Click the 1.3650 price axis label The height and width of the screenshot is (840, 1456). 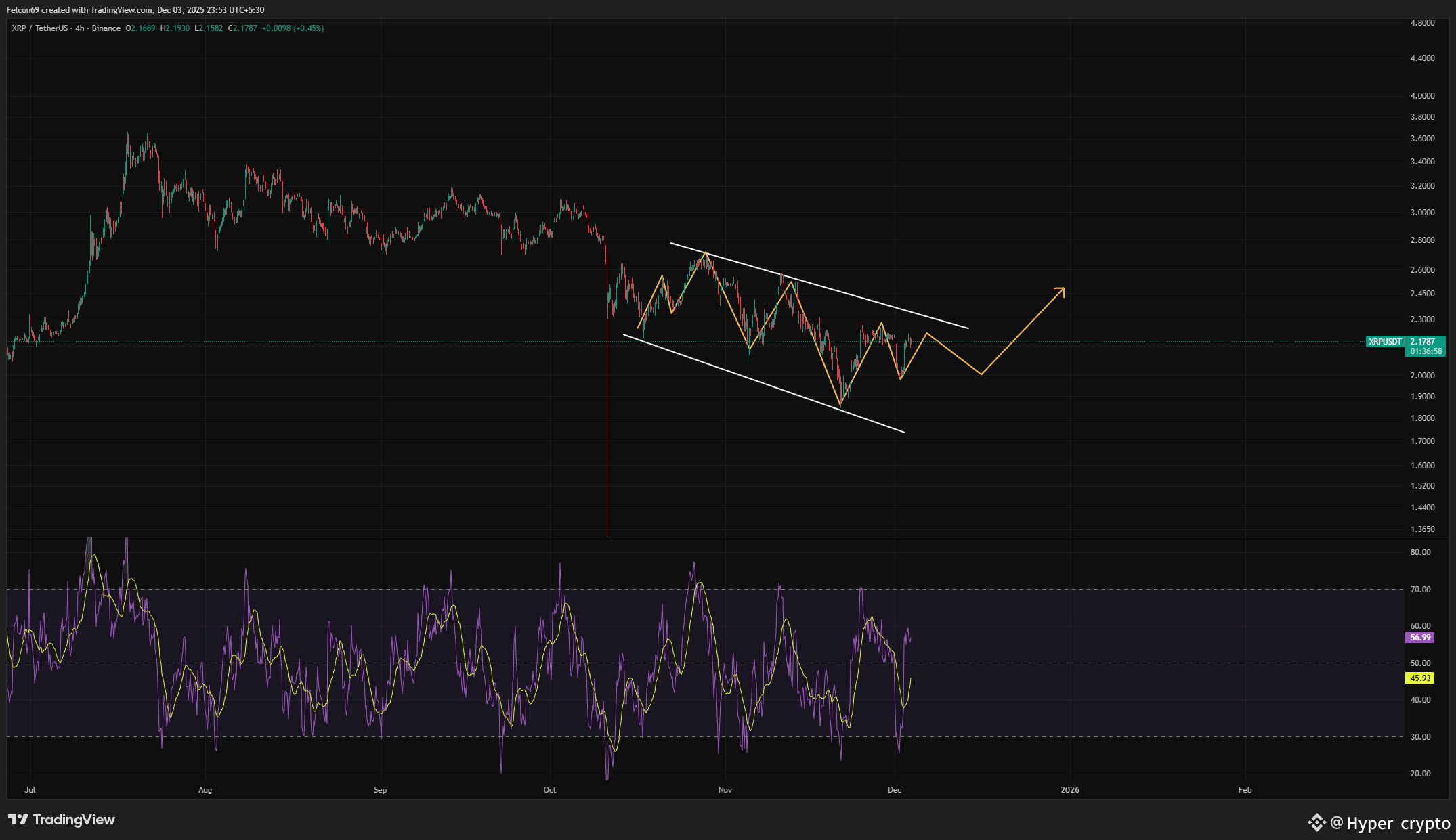(1422, 529)
